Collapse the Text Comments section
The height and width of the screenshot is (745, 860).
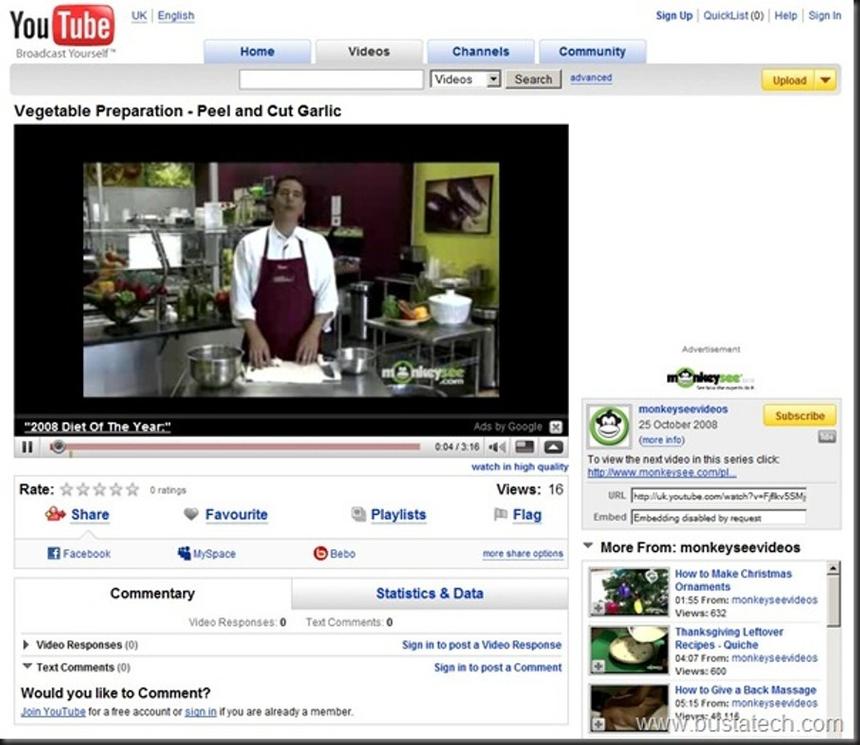coord(27,667)
